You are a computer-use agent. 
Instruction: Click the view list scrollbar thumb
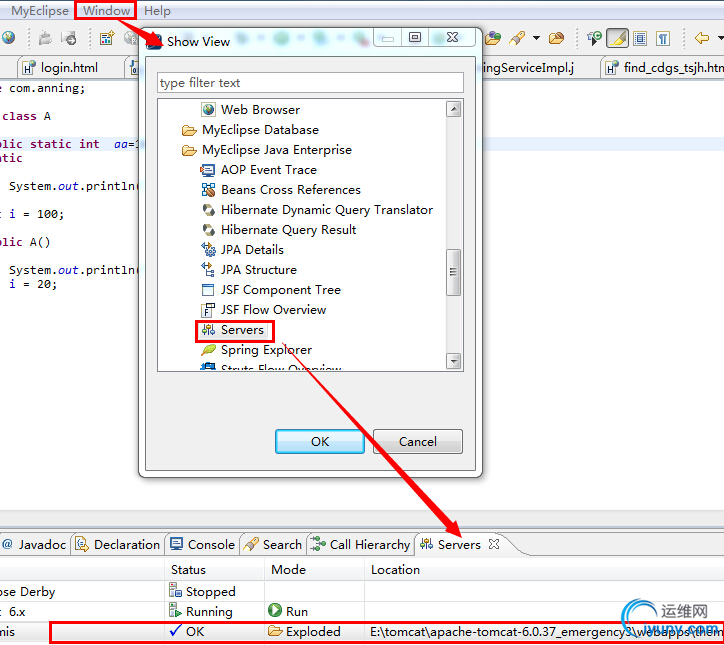click(x=453, y=272)
